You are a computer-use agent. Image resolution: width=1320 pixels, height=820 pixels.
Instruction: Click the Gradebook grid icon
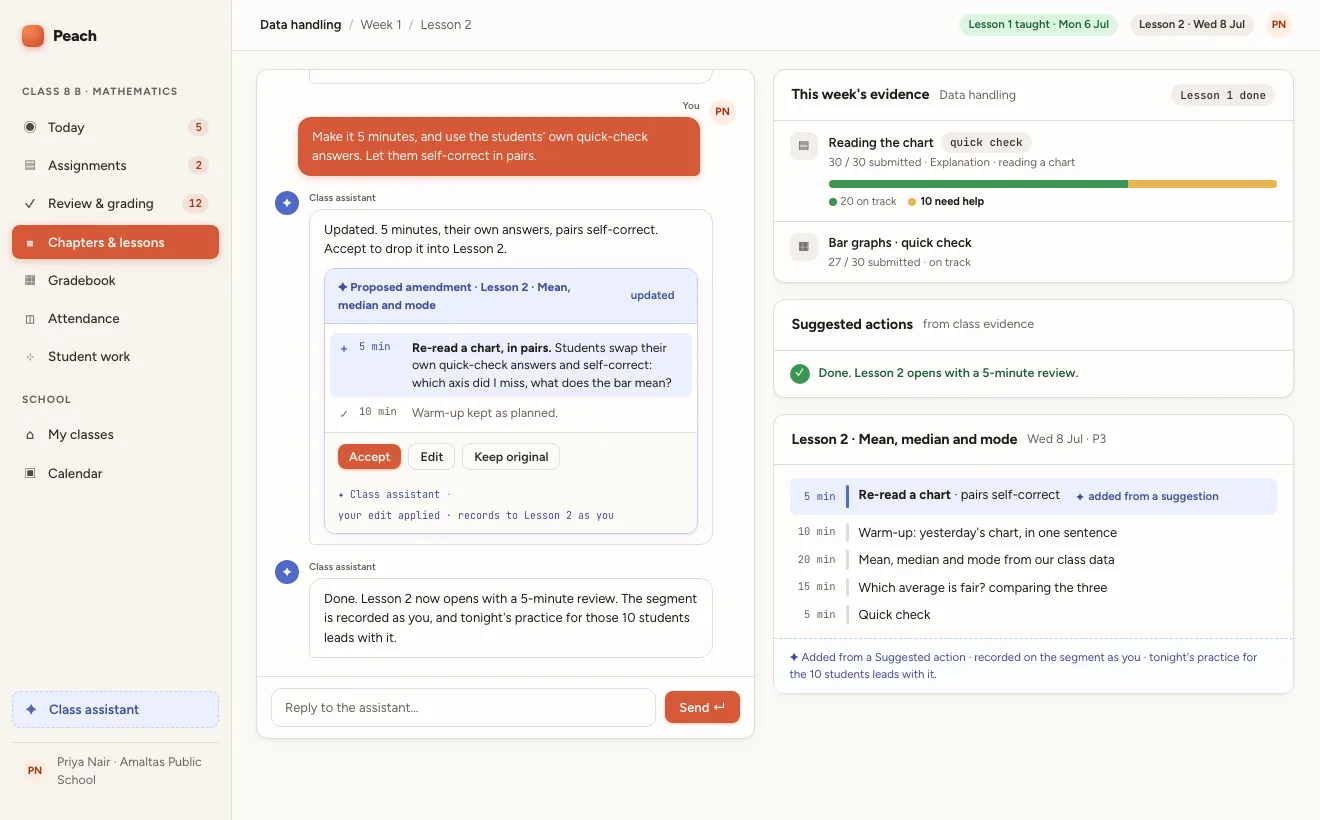coord(30,280)
